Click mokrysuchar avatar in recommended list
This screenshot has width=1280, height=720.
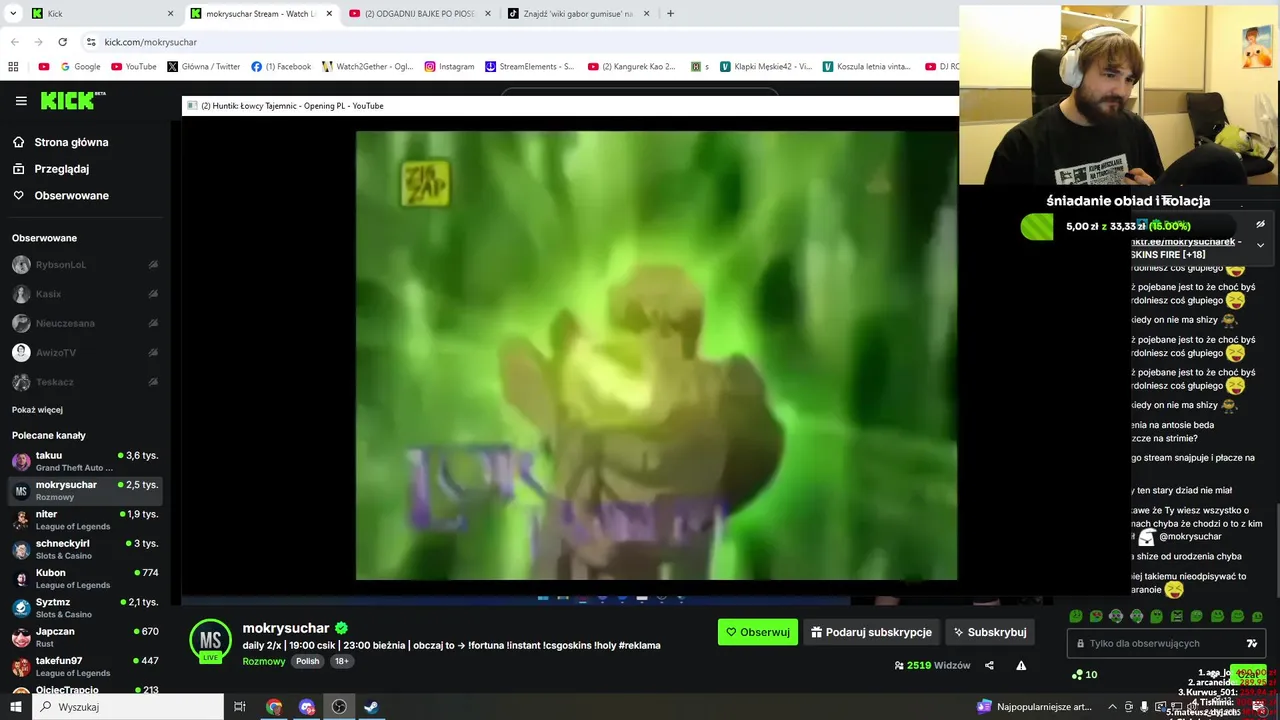pyautogui.click(x=21, y=491)
